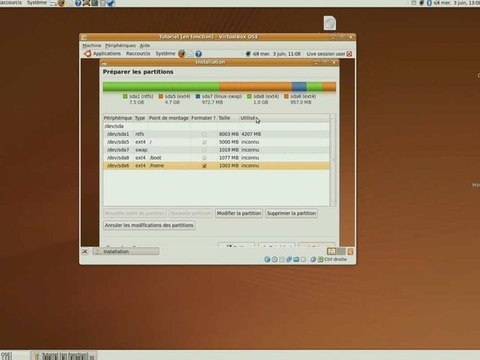Click VirtualBox mouse integration status icon
Screen dimensions: 480x360
pos(313,259)
